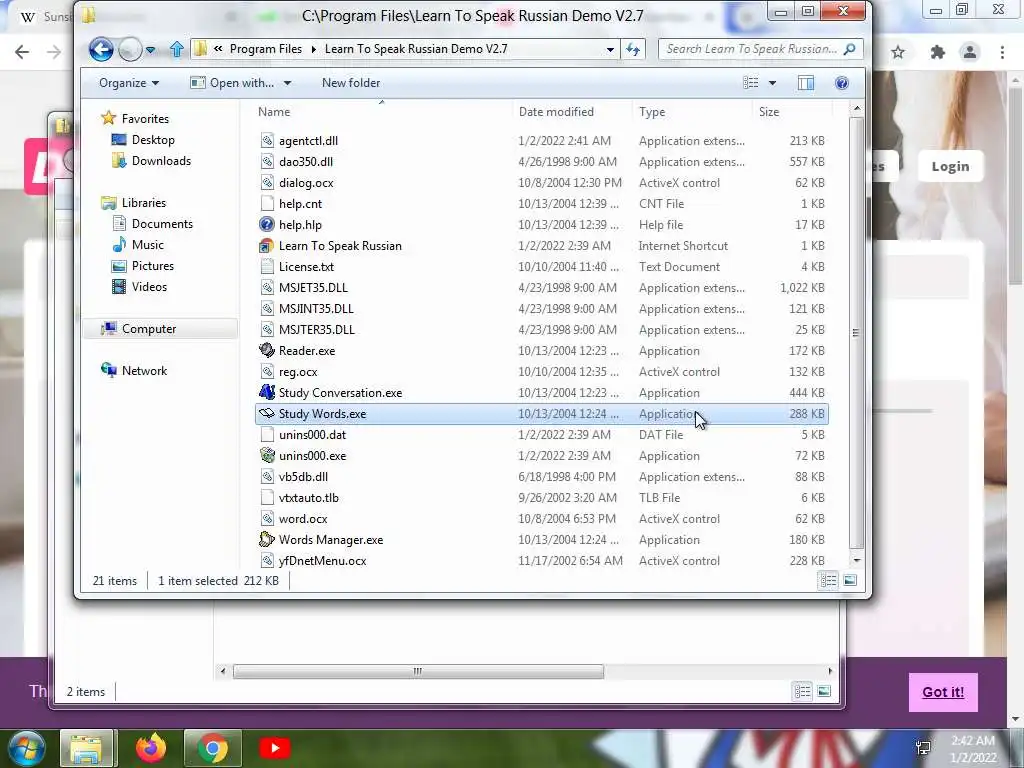Open Chrome from the taskbar
Screen dimensions: 1024x768
[213, 748]
